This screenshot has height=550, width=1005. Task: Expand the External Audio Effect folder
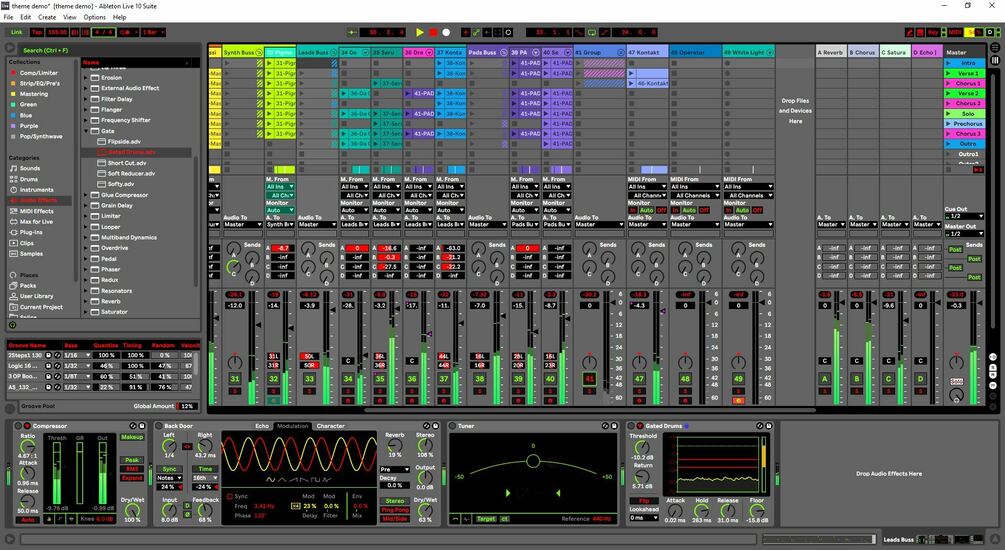click(86, 88)
